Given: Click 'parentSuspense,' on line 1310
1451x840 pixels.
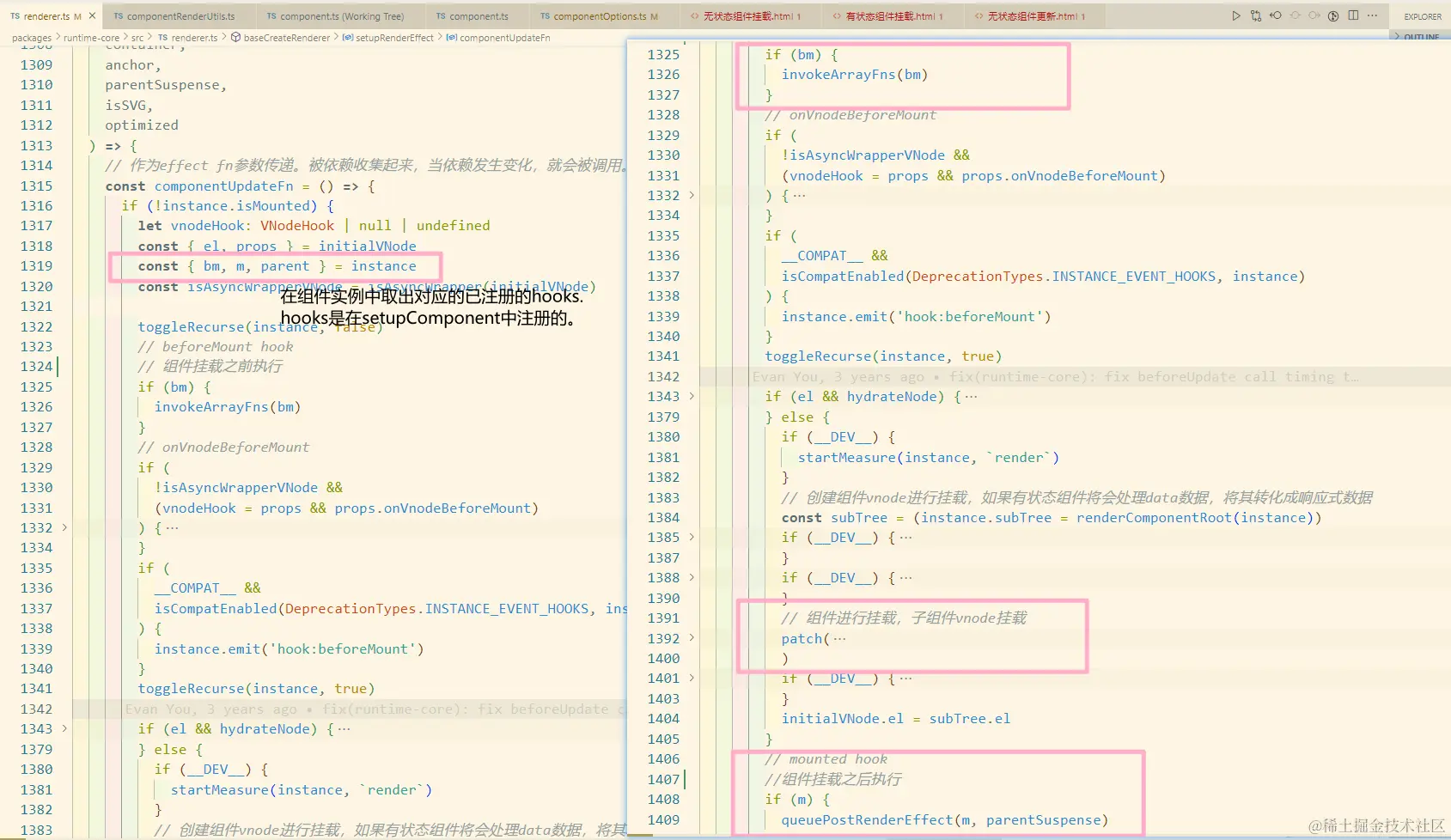Looking at the screenshot, I should (167, 85).
